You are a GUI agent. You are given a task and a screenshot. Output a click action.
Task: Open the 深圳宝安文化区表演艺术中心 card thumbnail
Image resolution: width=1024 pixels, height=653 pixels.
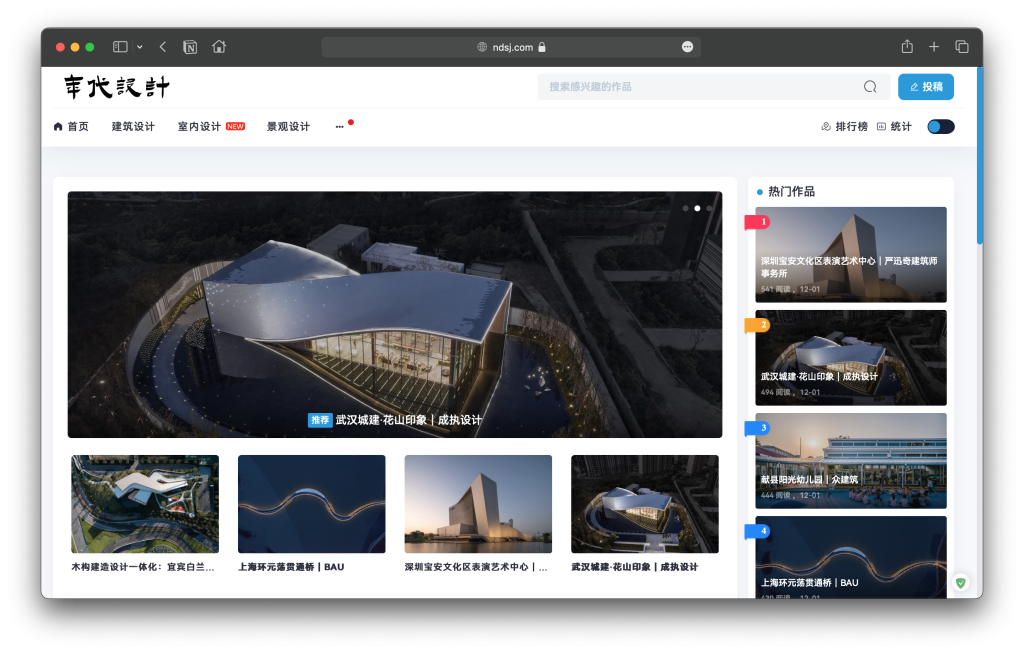click(x=478, y=504)
